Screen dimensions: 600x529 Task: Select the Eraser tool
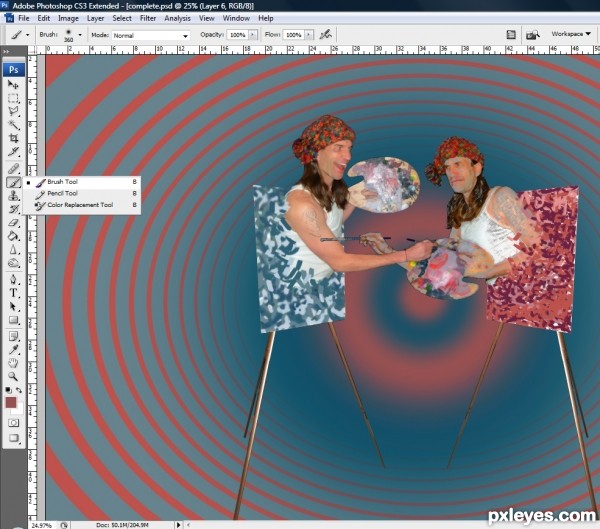pyautogui.click(x=13, y=223)
